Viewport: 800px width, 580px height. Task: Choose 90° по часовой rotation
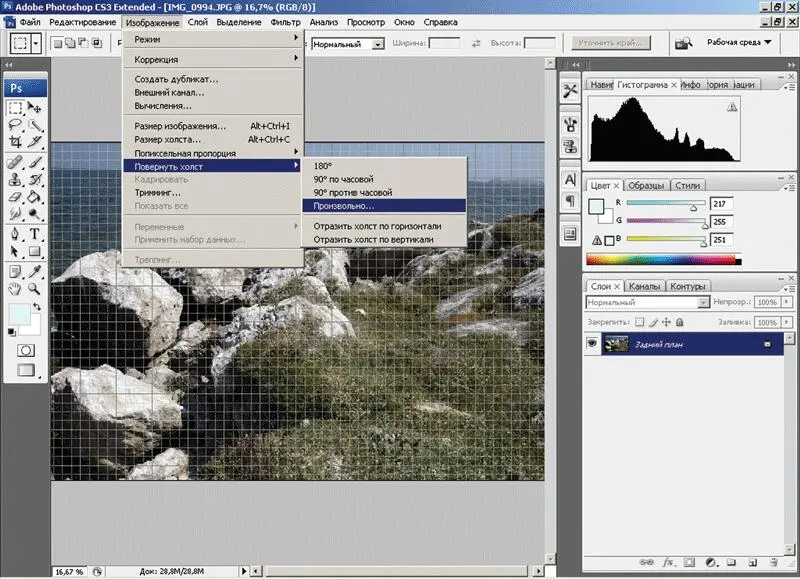pyautogui.click(x=384, y=179)
